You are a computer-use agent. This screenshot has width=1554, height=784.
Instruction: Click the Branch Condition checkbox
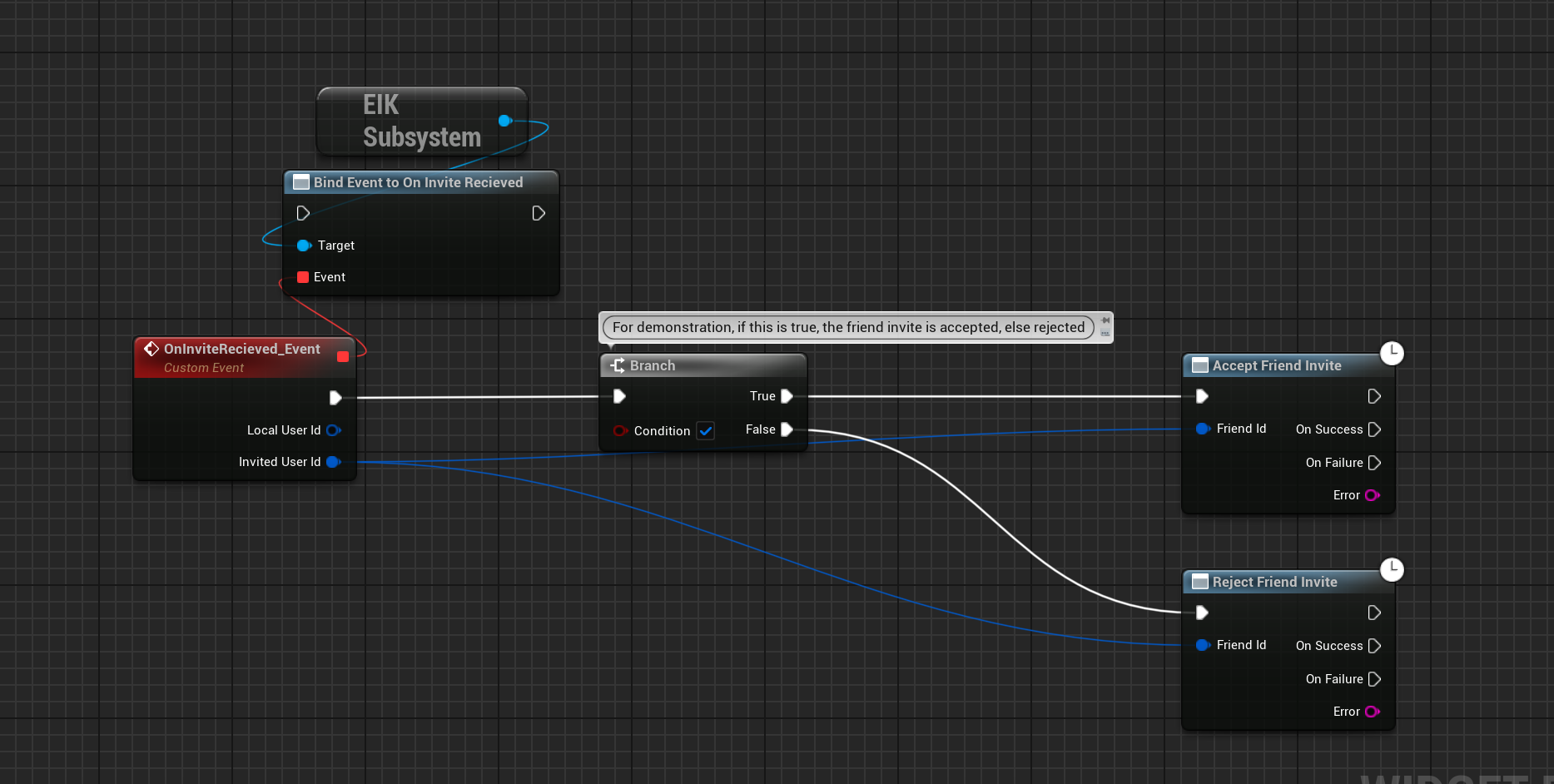pos(705,431)
